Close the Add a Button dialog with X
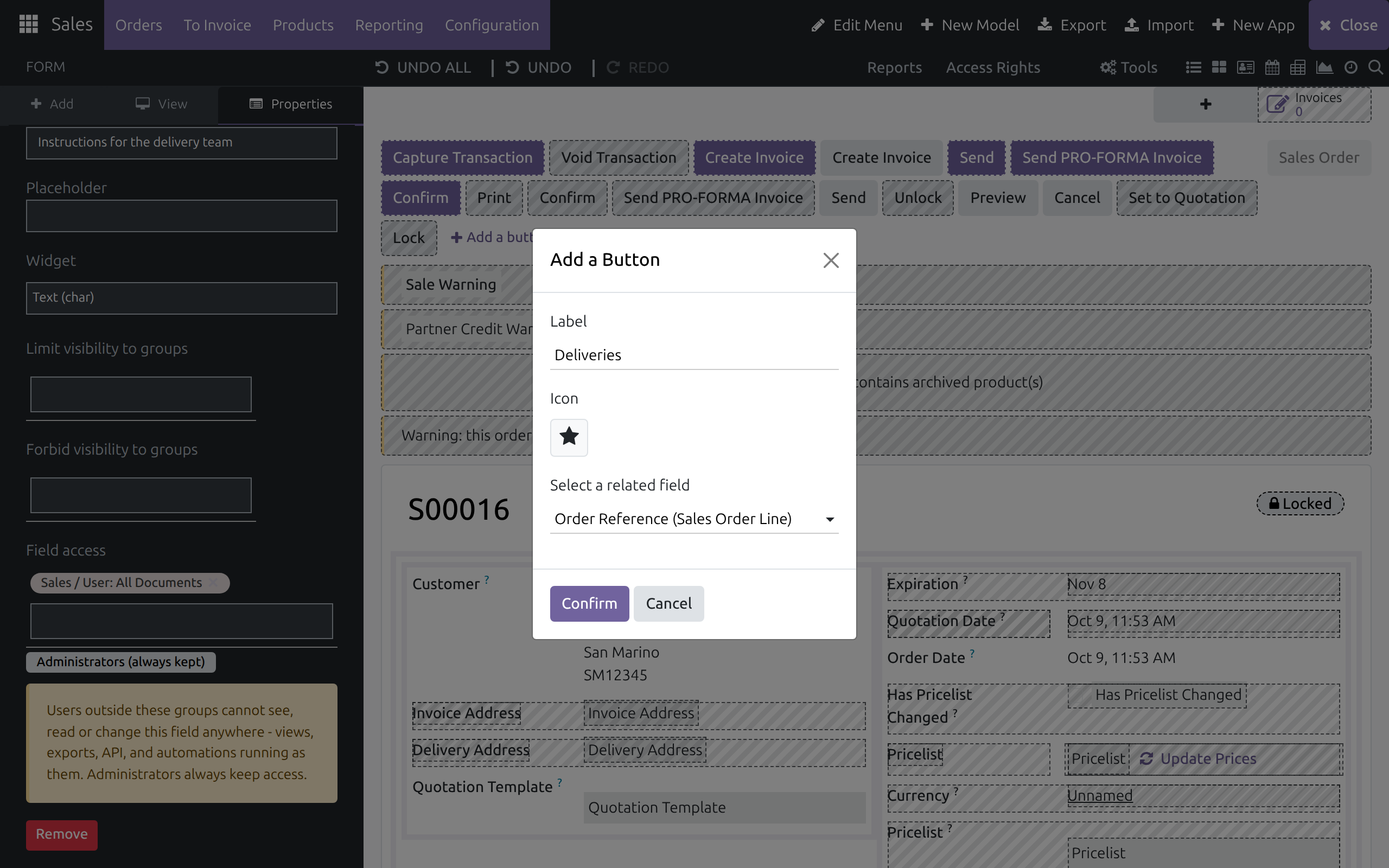The width and height of the screenshot is (1389, 868). point(831,260)
